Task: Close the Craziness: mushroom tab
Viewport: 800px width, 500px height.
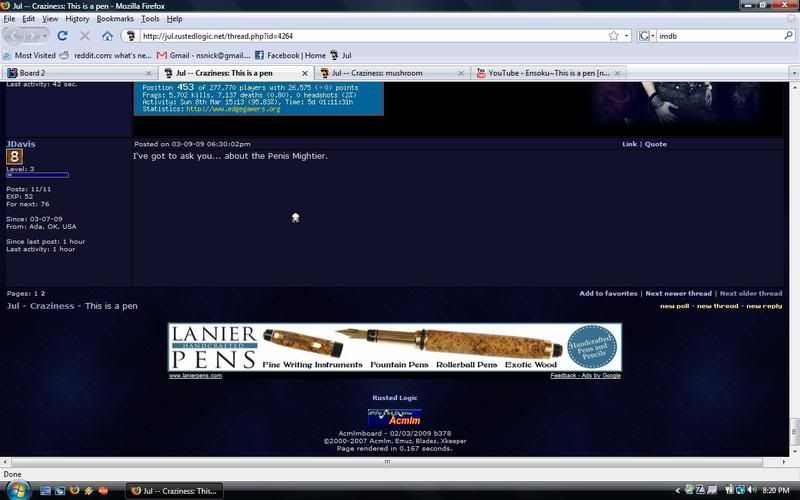Action: pyautogui.click(x=461, y=73)
